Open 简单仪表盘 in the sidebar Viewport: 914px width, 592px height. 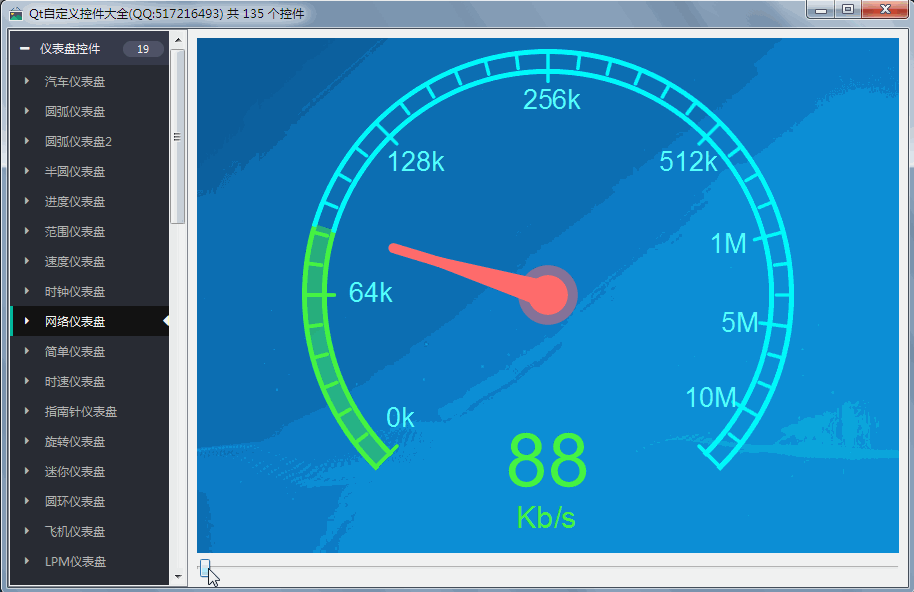point(75,351)
